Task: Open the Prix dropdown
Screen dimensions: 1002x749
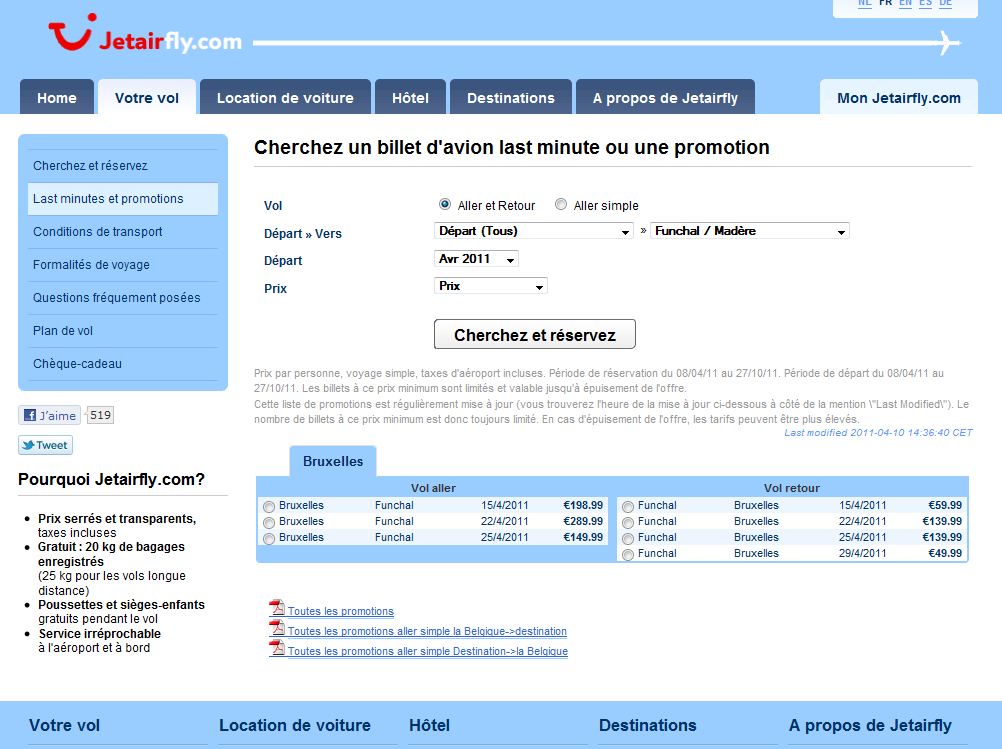Action: pos(490,286)
